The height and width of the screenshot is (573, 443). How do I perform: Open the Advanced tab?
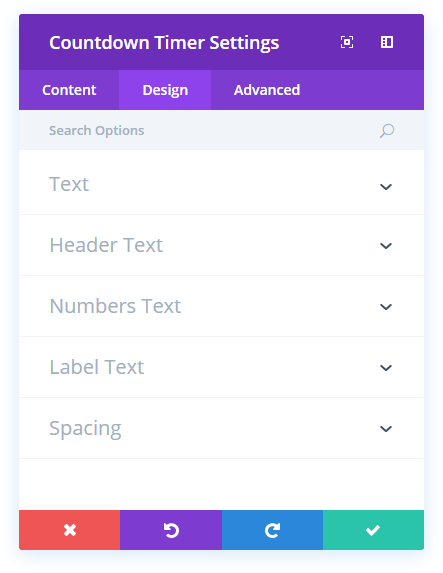267,90
